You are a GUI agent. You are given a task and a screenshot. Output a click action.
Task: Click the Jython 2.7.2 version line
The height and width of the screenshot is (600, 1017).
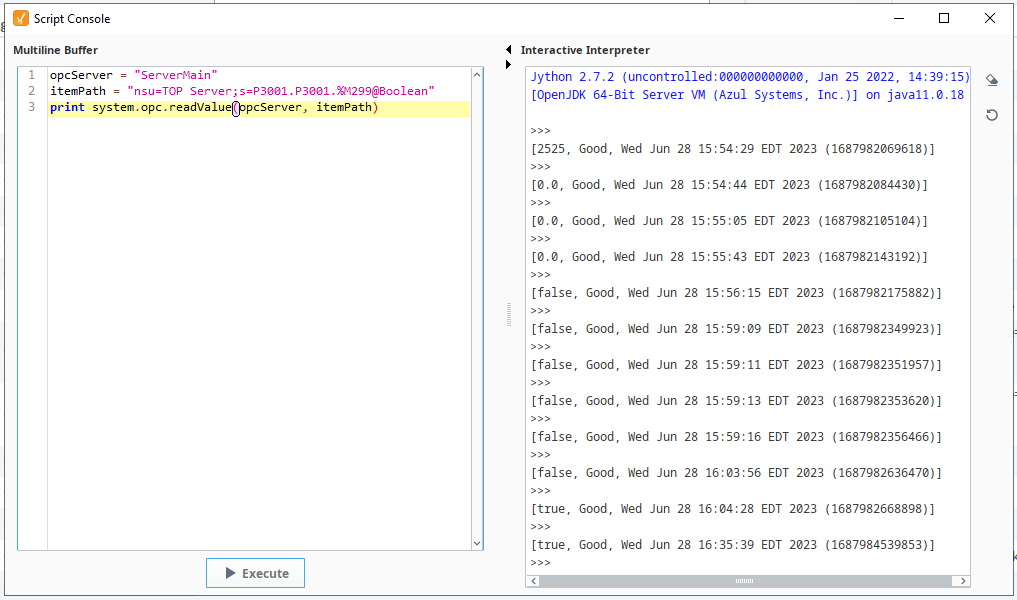(750, 77)
